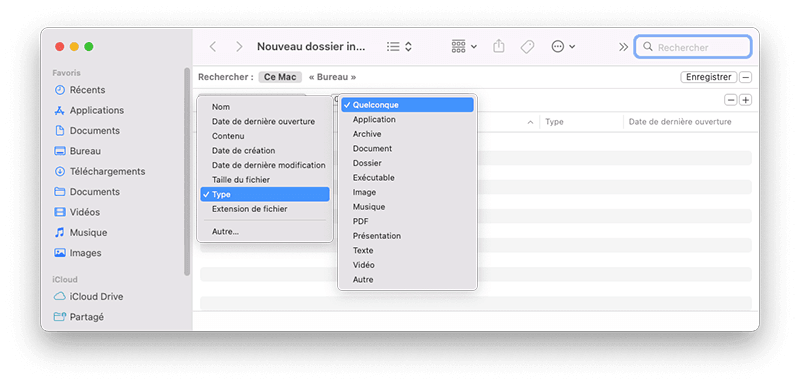Sort by Date de dernière ouverture column

tap(680, 122)
